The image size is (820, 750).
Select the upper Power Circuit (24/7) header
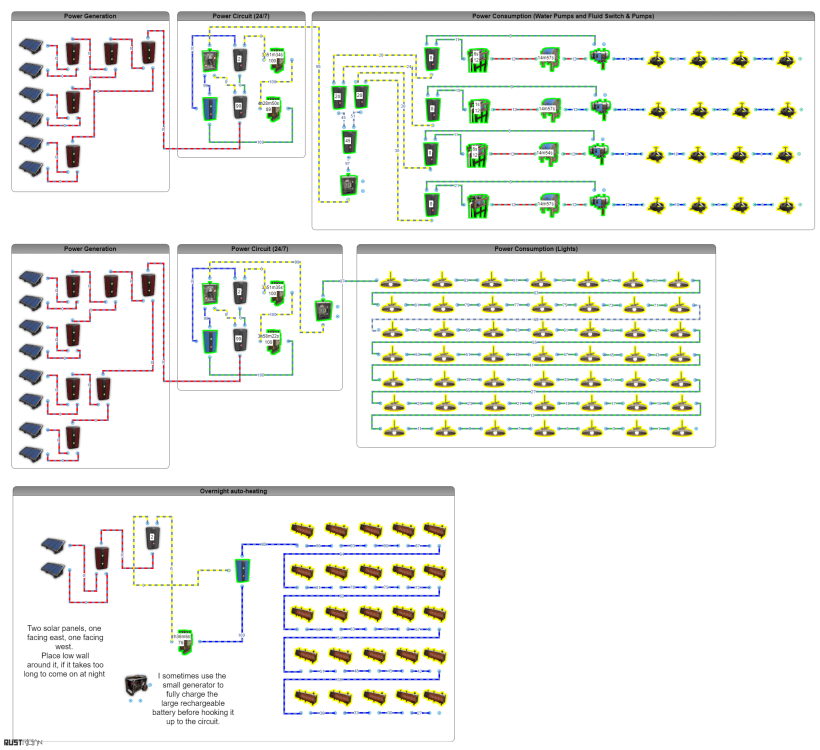[241, 16]
